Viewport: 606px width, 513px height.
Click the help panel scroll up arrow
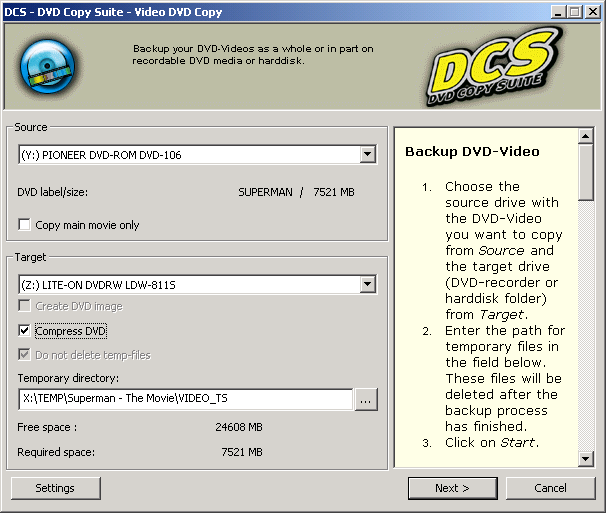pyautogui.click(x=586, y=136)
